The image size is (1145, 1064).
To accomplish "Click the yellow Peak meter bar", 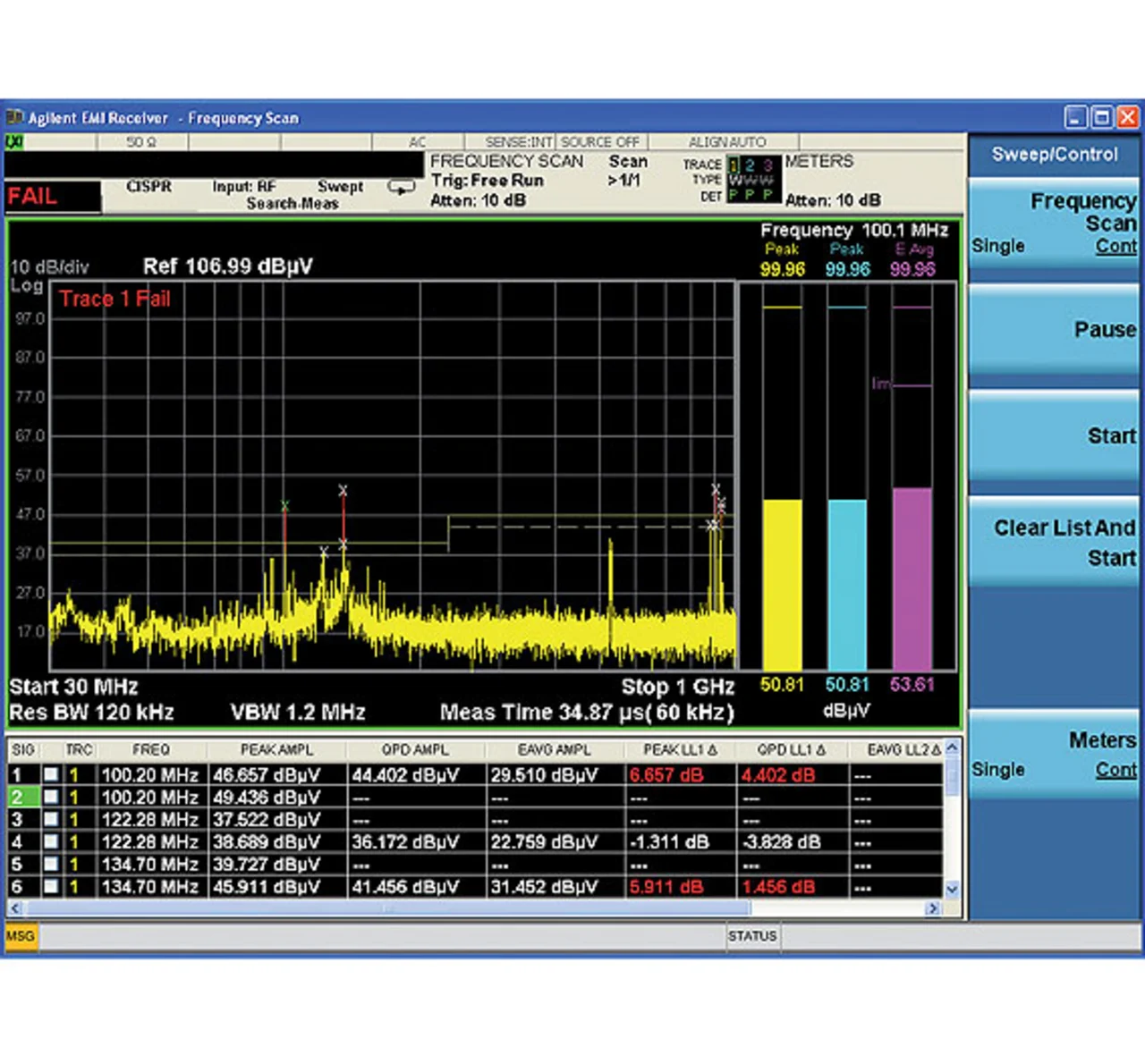I will (x=782, y=584).
